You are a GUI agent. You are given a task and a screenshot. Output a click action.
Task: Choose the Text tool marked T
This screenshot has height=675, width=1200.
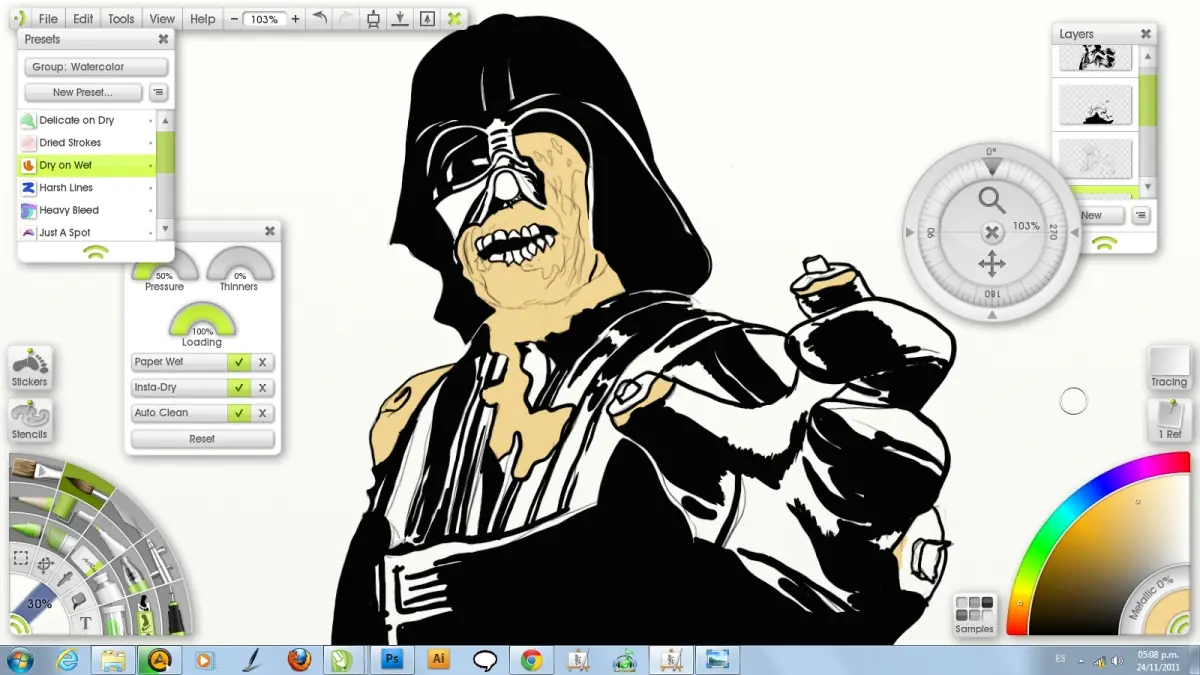coord(86,623)
